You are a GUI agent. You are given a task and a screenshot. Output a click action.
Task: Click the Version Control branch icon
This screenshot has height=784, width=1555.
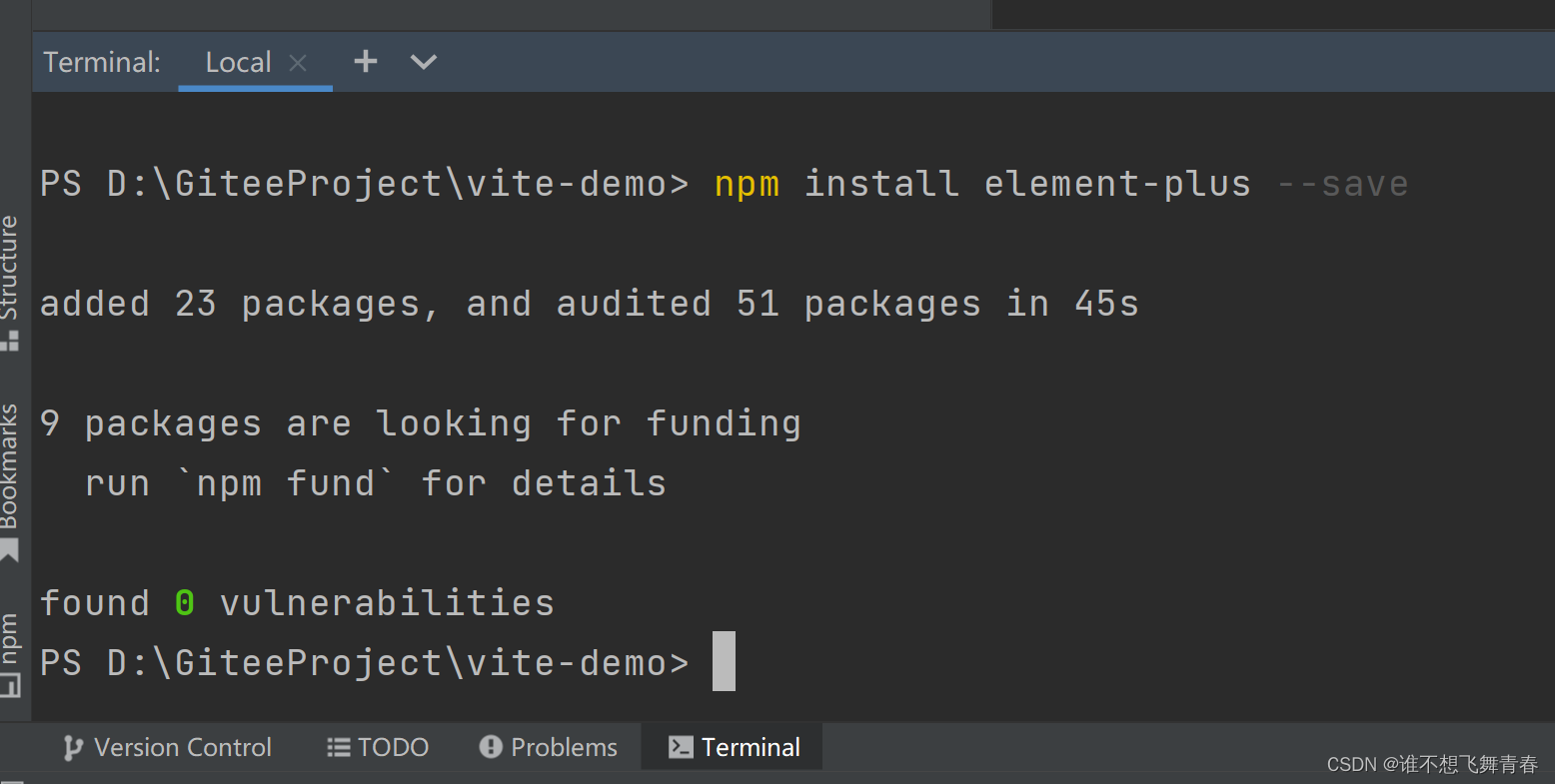pyautogui.click(x=70, y=747)
